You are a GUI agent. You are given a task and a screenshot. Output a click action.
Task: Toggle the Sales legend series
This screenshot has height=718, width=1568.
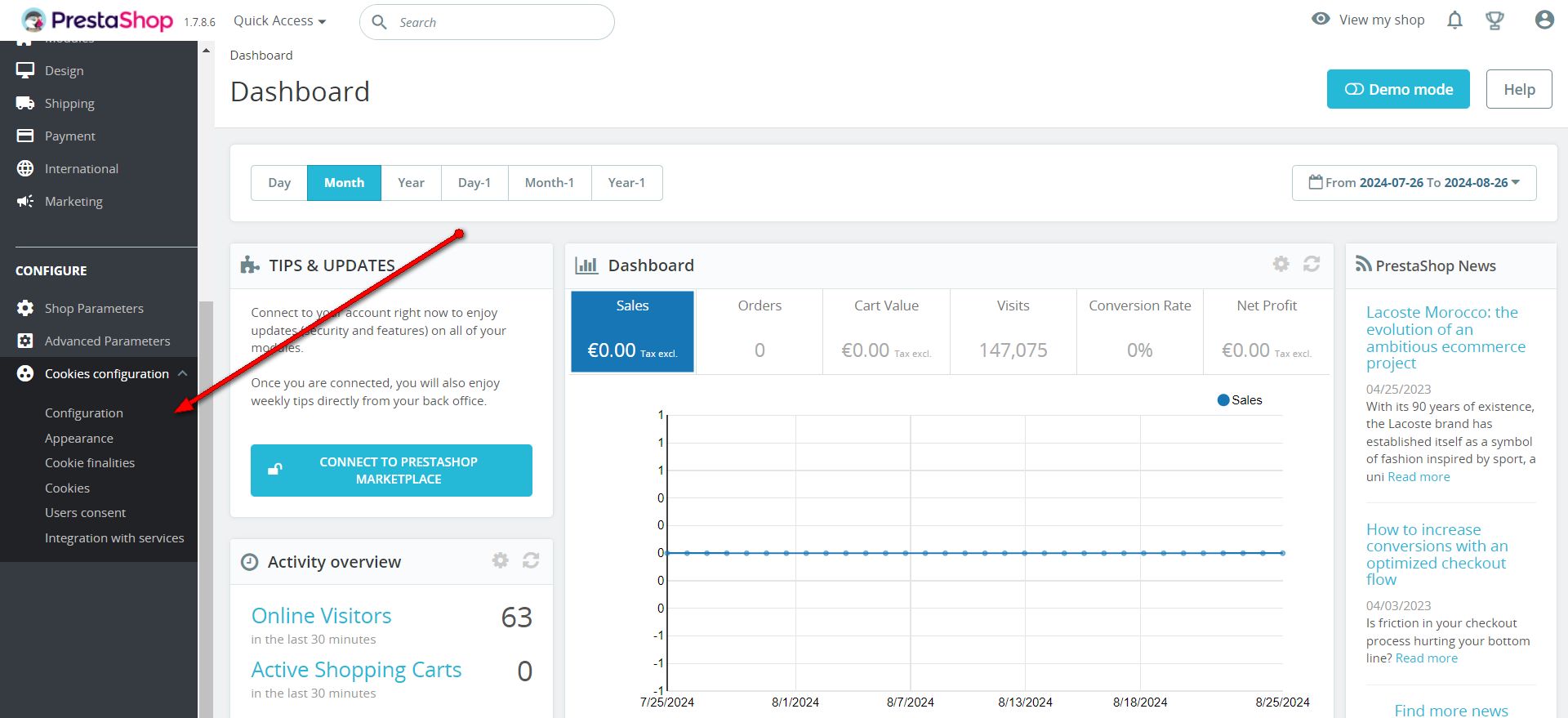click(1240, 400)
